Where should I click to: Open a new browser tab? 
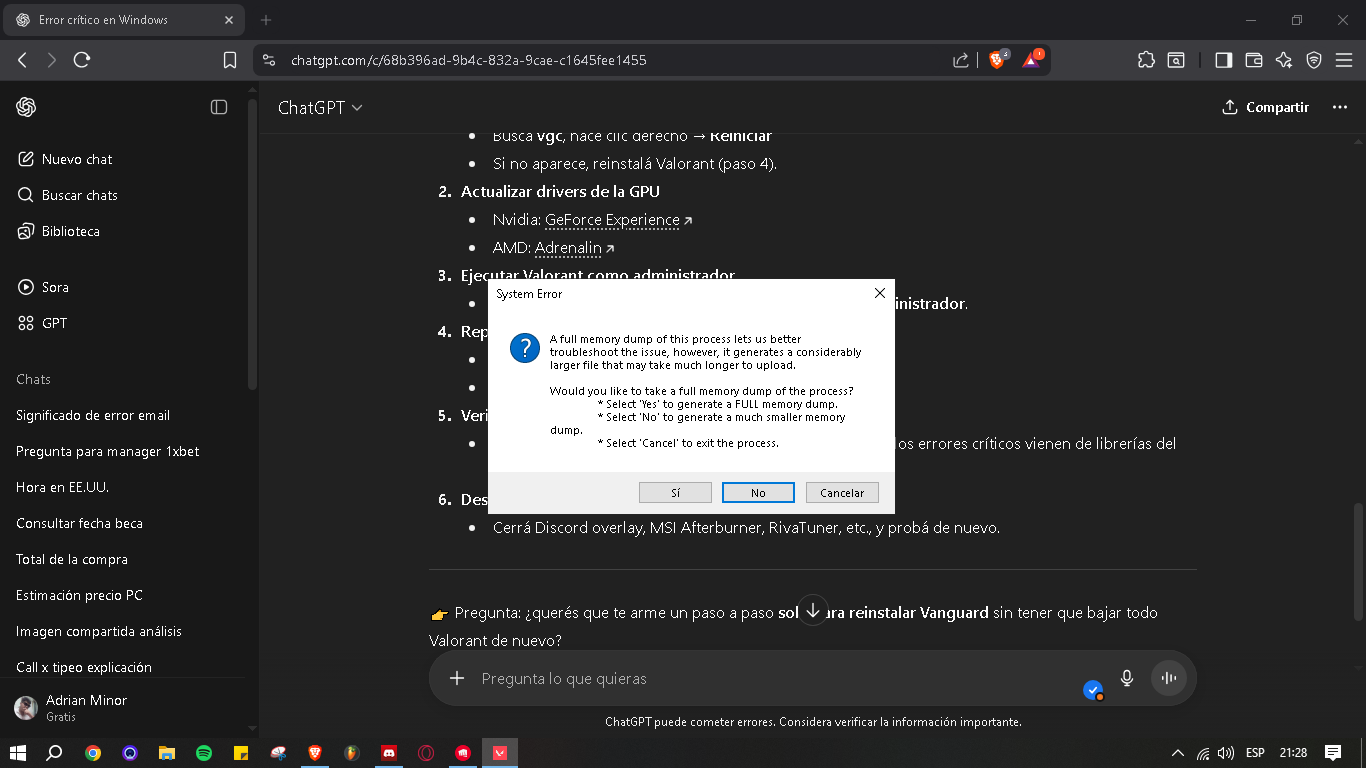(266, 20)
